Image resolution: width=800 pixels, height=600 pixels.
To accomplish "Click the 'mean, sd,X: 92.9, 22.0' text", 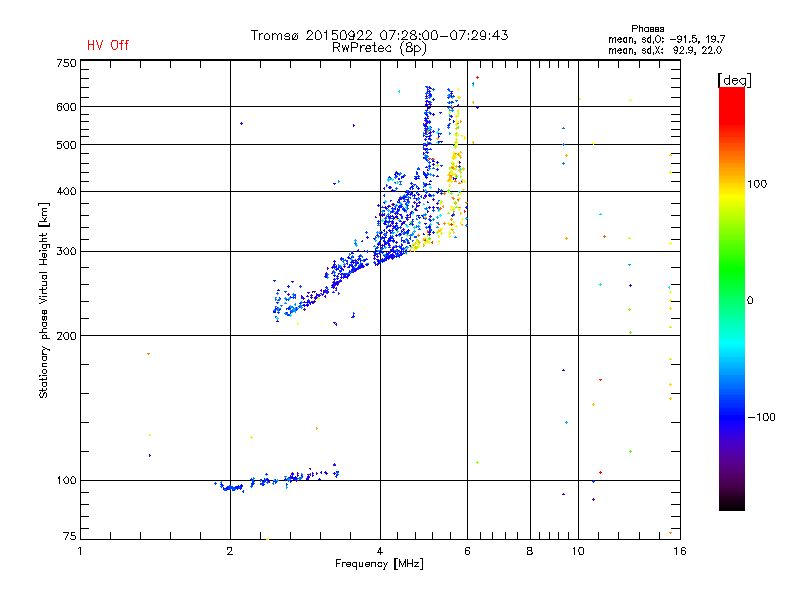I will (665, 51).
